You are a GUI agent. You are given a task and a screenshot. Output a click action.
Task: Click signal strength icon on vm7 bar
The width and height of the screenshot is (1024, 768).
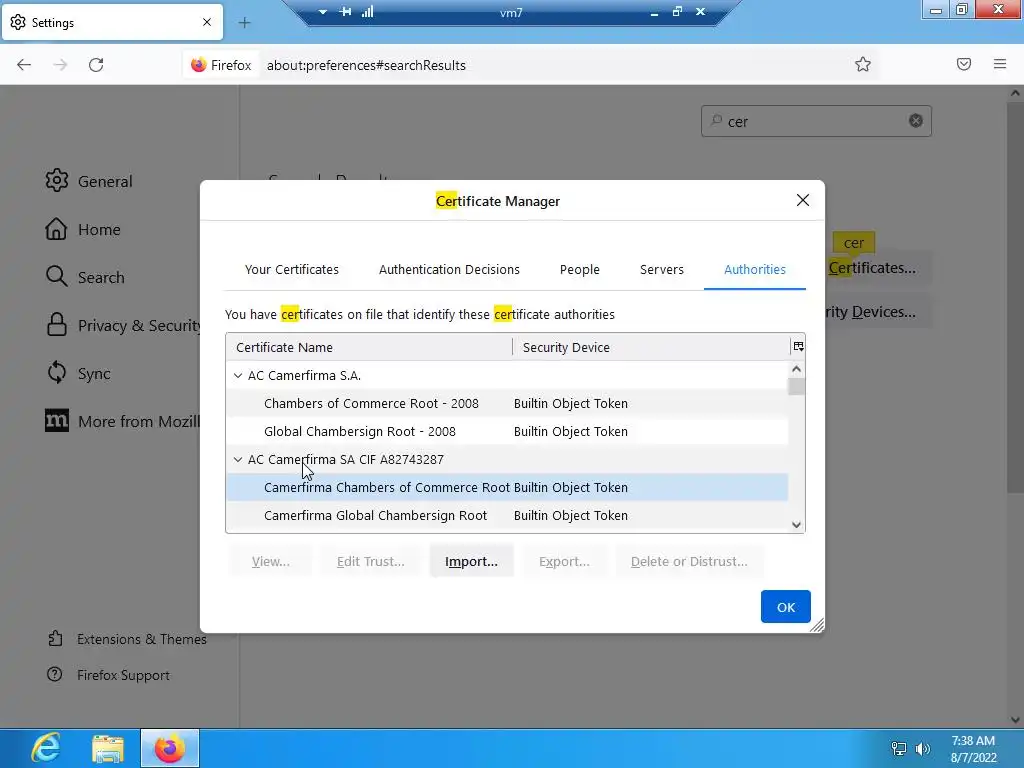click(x=368, y=12)
